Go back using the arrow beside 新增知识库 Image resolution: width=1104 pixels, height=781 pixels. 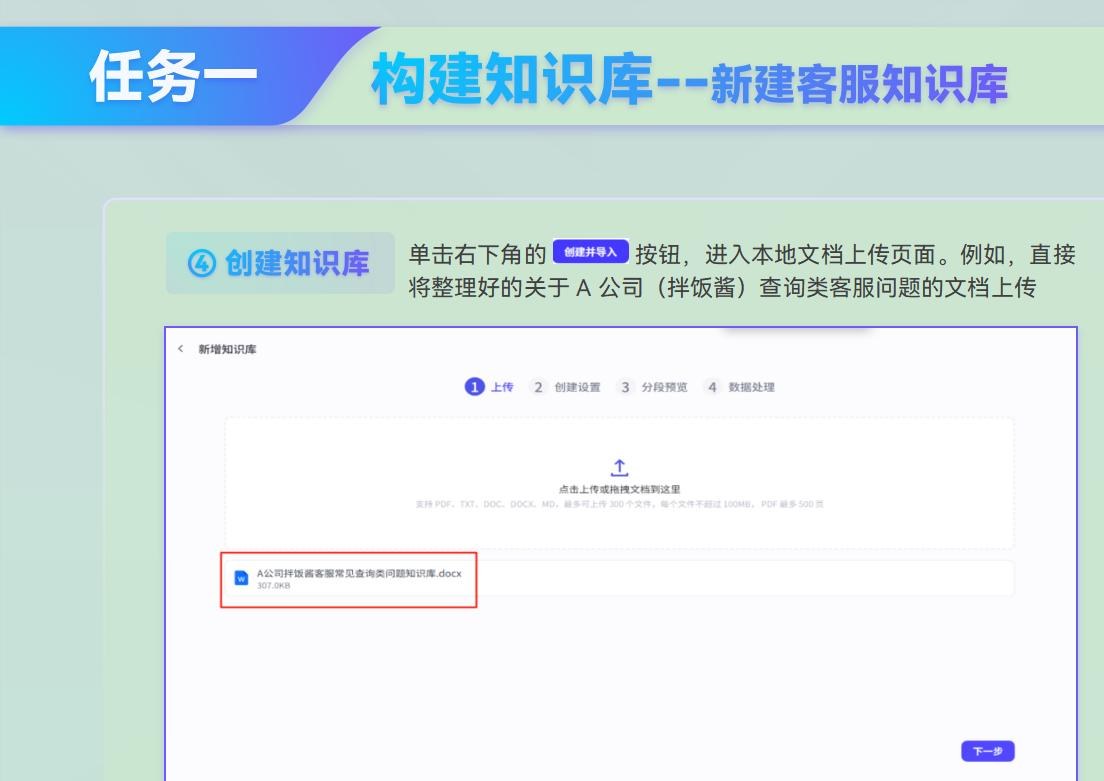click(x=181, y=349)
